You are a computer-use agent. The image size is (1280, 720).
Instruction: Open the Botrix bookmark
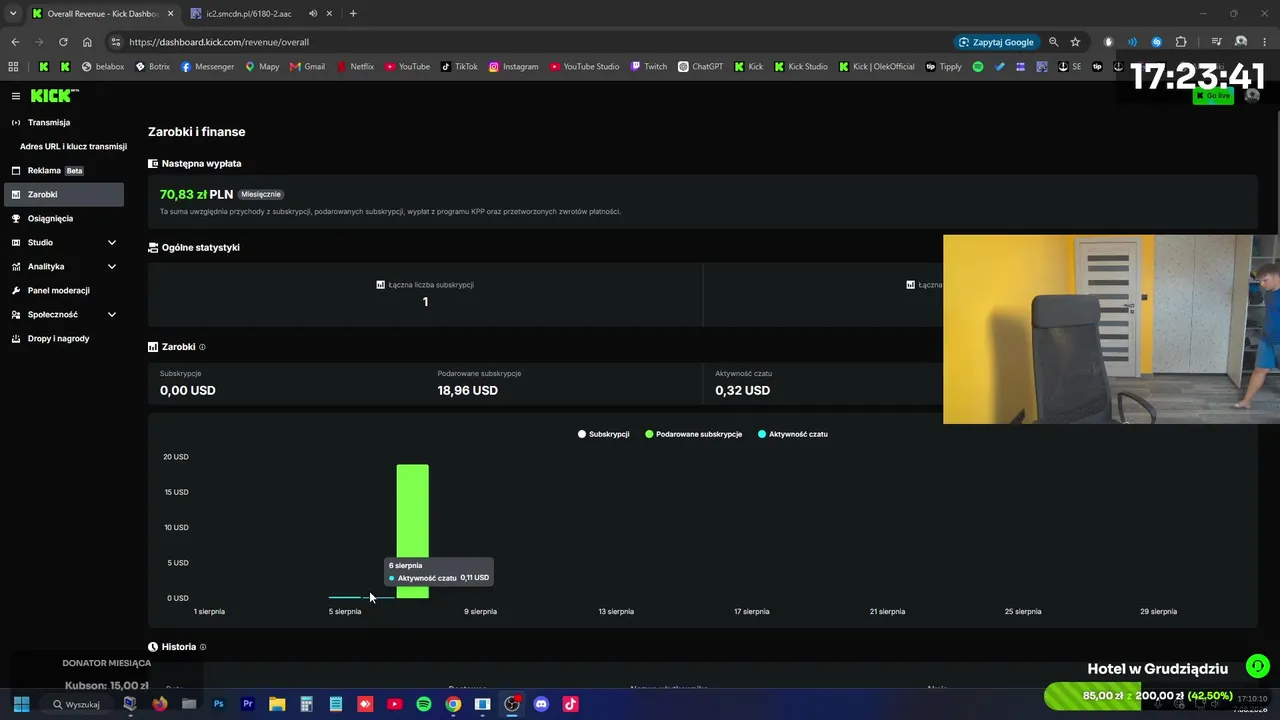tap(152, 67)
